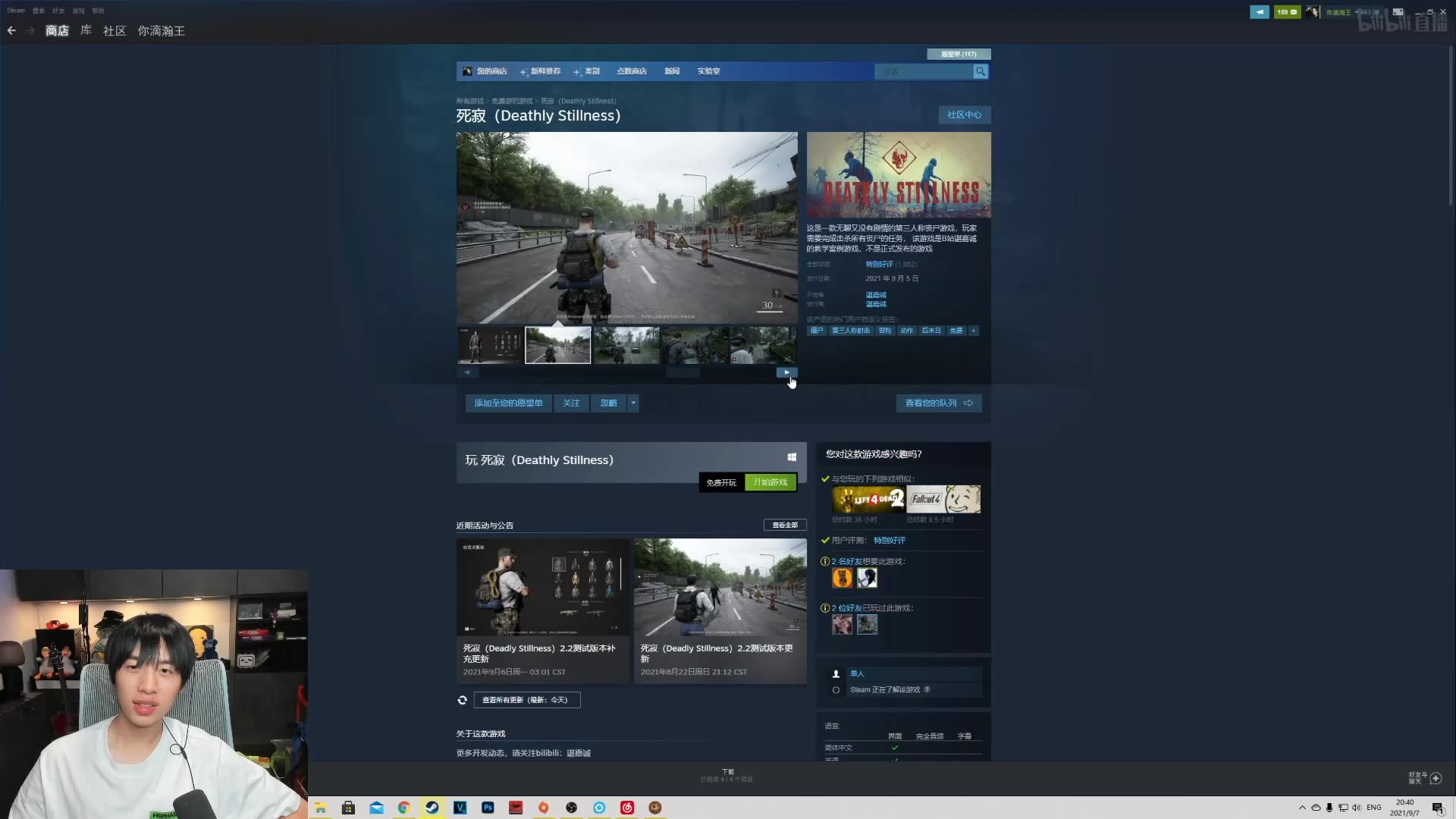Open 下载 downloads status at bottom
Image resolution: width=1456 pixels, height=819 pixels.
coord(727,775)
